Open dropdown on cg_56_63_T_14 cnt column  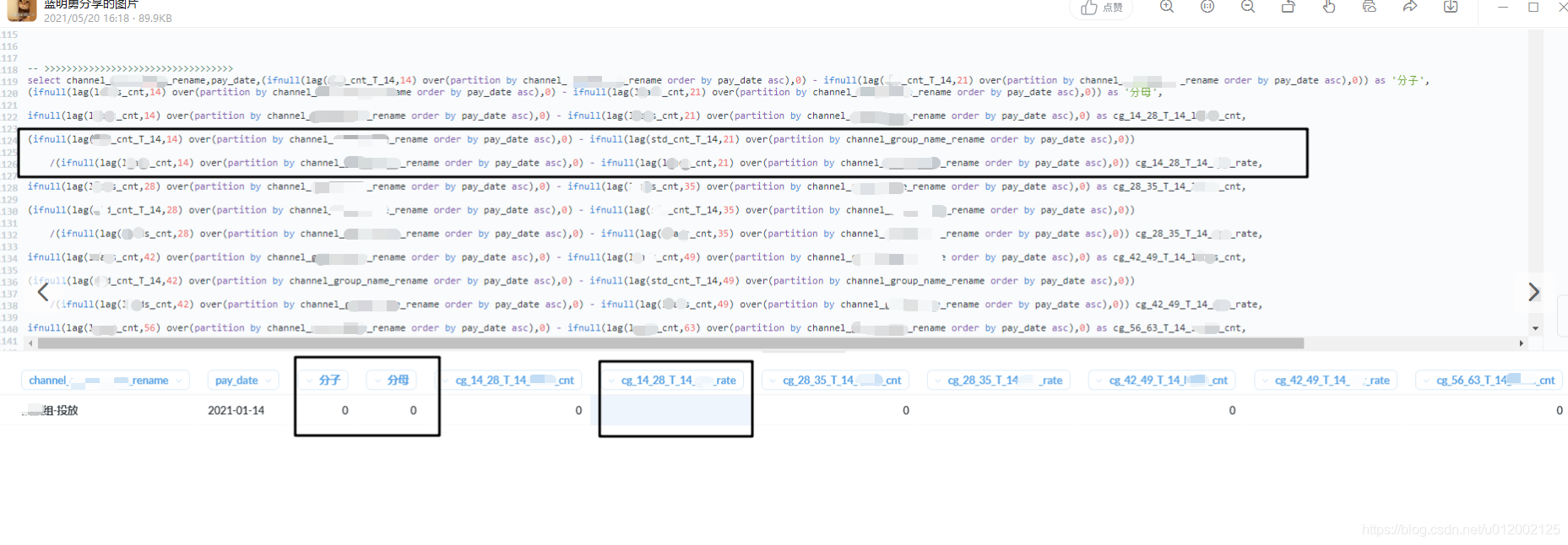pos(1426,380)
